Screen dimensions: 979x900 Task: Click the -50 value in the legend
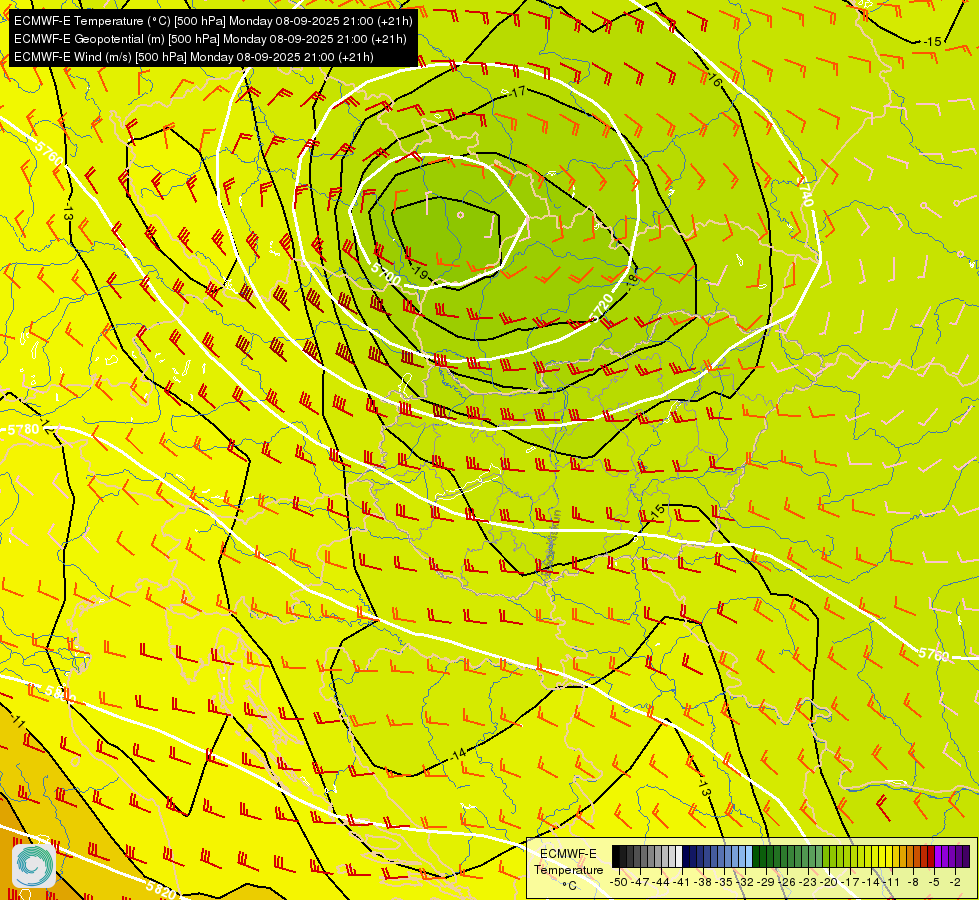click(x=618, y=882)
